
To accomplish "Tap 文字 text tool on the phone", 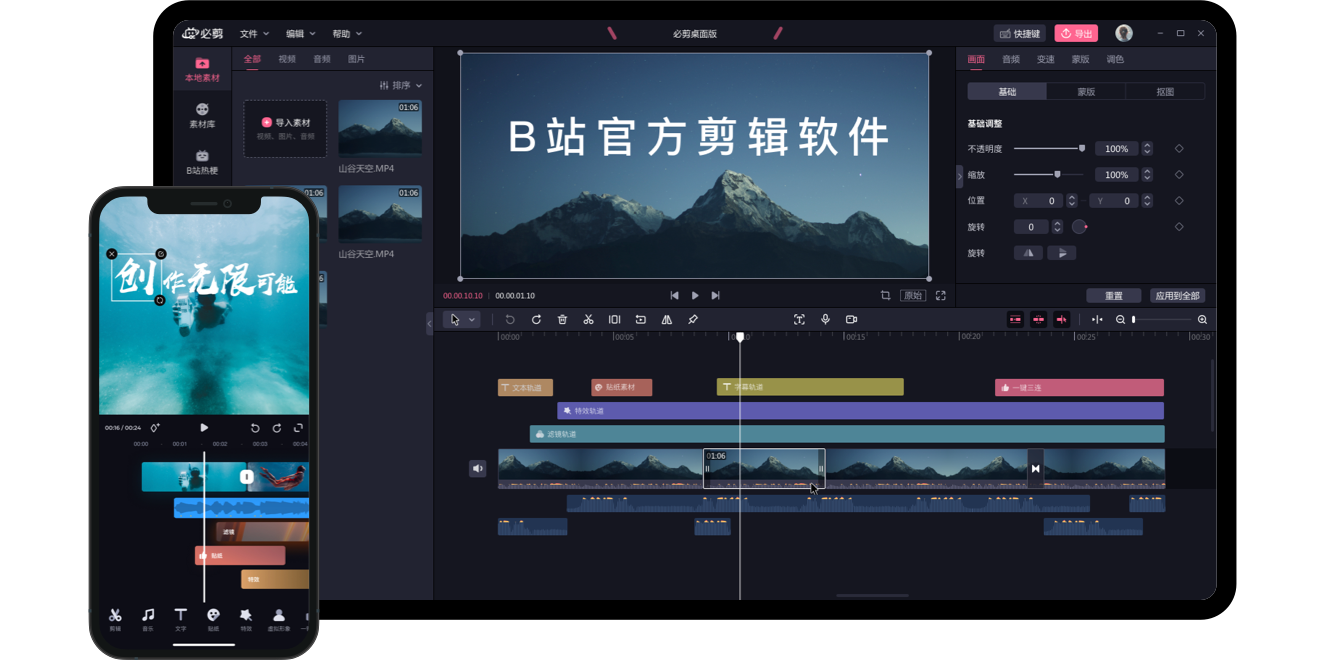I will click(181, 619).
